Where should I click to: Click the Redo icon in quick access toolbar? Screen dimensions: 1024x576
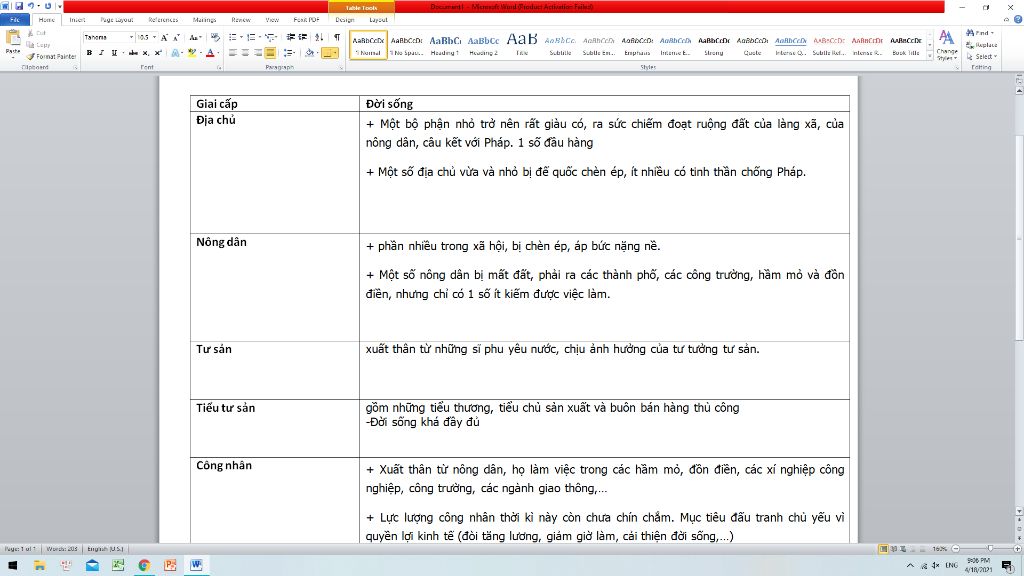[48, 6]
